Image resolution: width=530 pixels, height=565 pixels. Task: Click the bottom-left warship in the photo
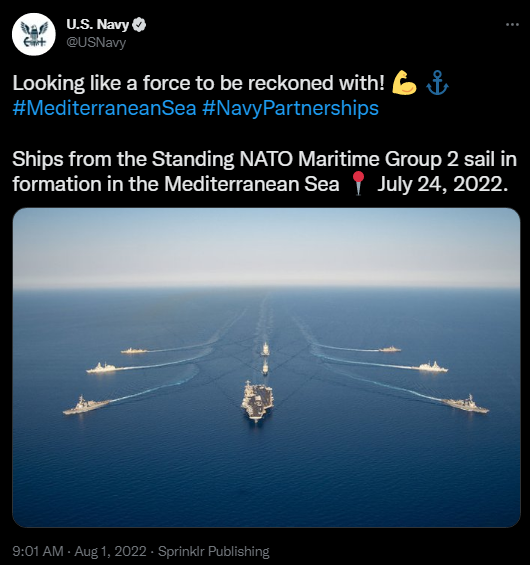click(x=86, y=406)
